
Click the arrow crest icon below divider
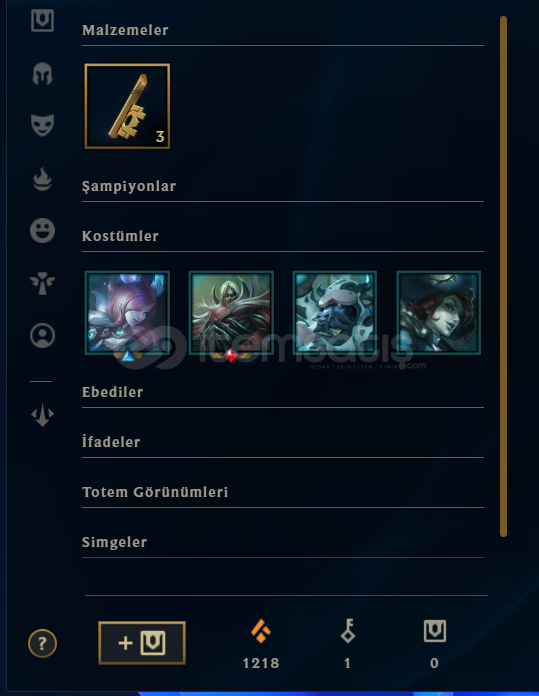click(x=43, y=415)
